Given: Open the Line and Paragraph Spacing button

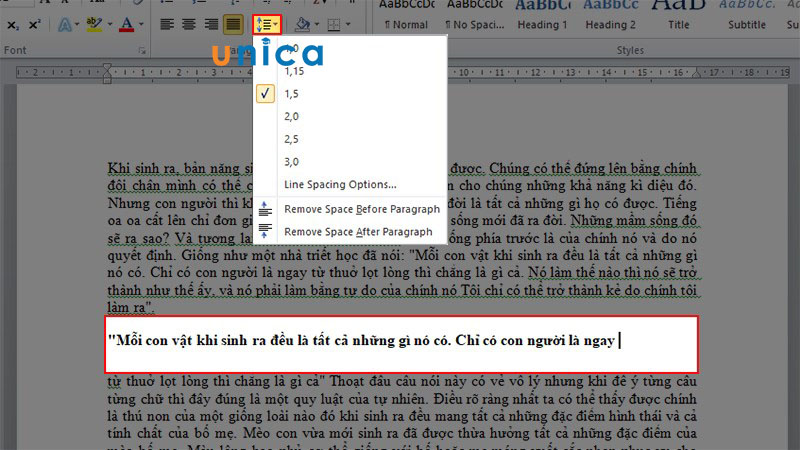Looking at the screenshot, I should 267,24.
